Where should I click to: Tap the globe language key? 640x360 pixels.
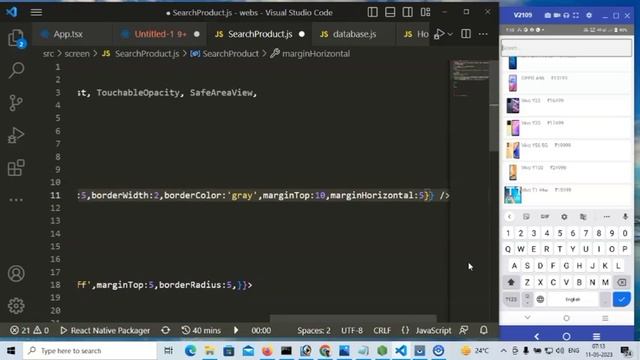[x=540, y=299]
